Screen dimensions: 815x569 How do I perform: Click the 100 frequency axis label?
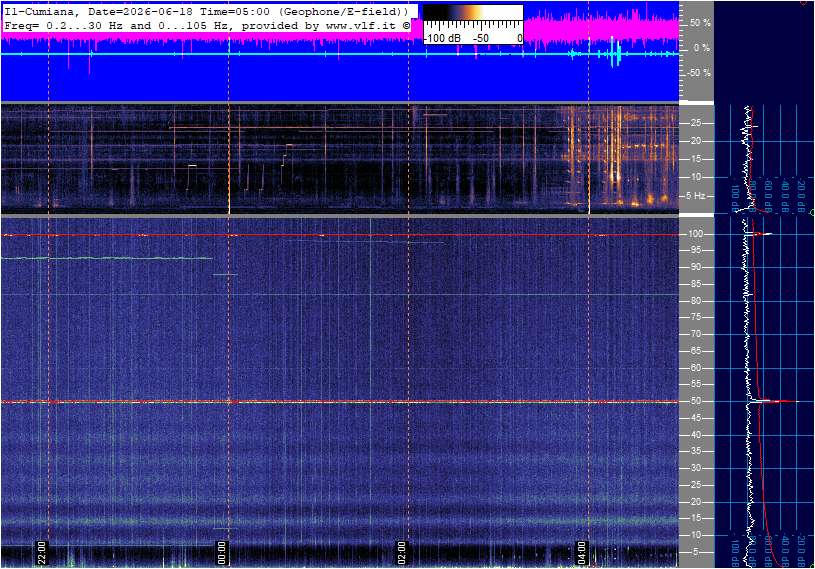click(x=695, y=234)
